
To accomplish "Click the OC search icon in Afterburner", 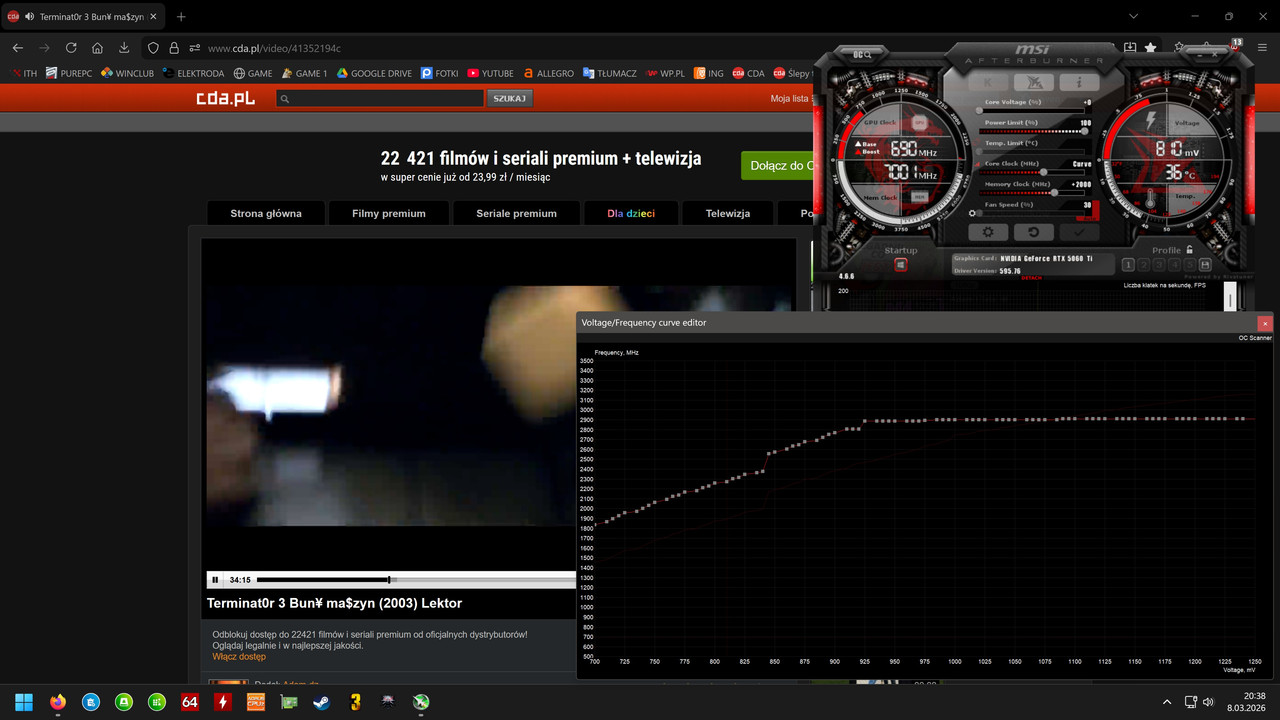I will point(862,55).
